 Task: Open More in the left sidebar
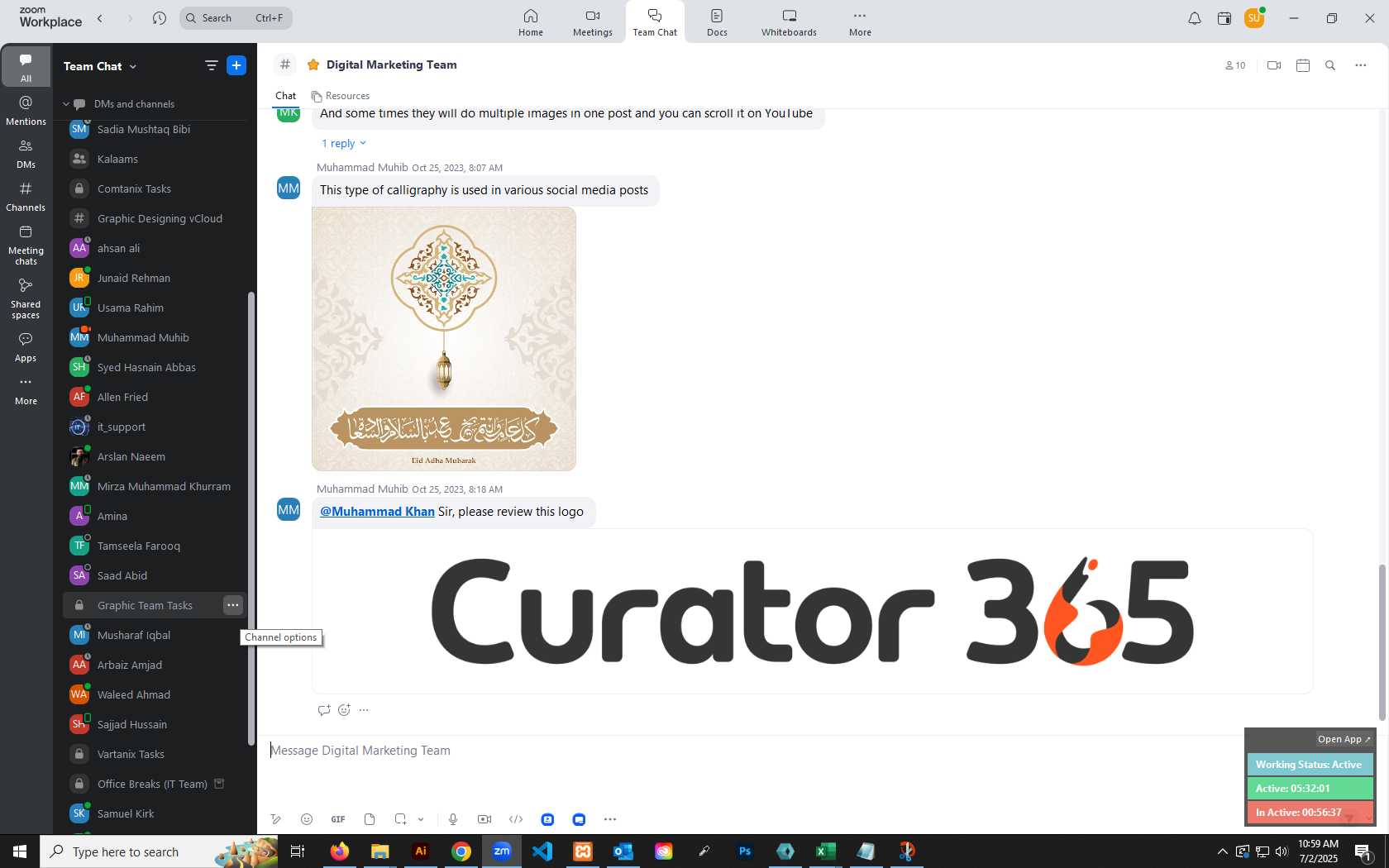[26, 390]
